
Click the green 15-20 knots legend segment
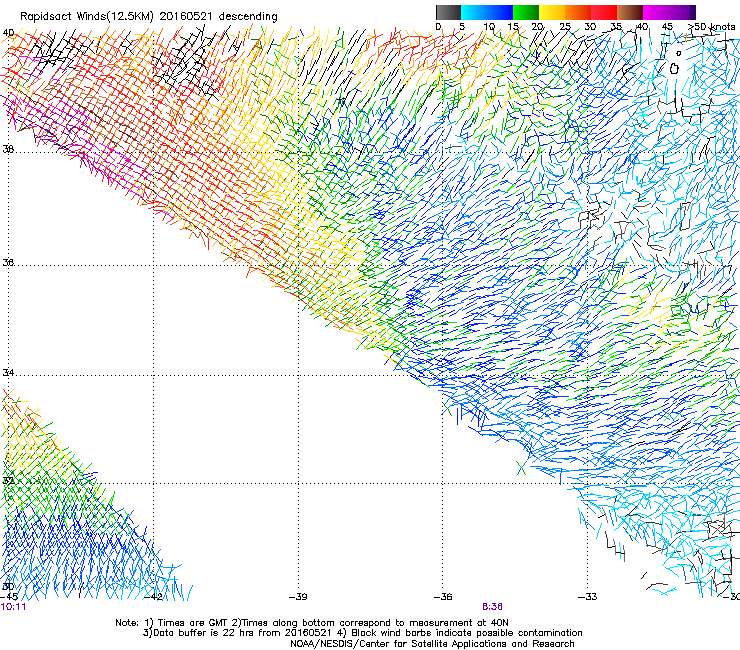[x=526, y=12]
